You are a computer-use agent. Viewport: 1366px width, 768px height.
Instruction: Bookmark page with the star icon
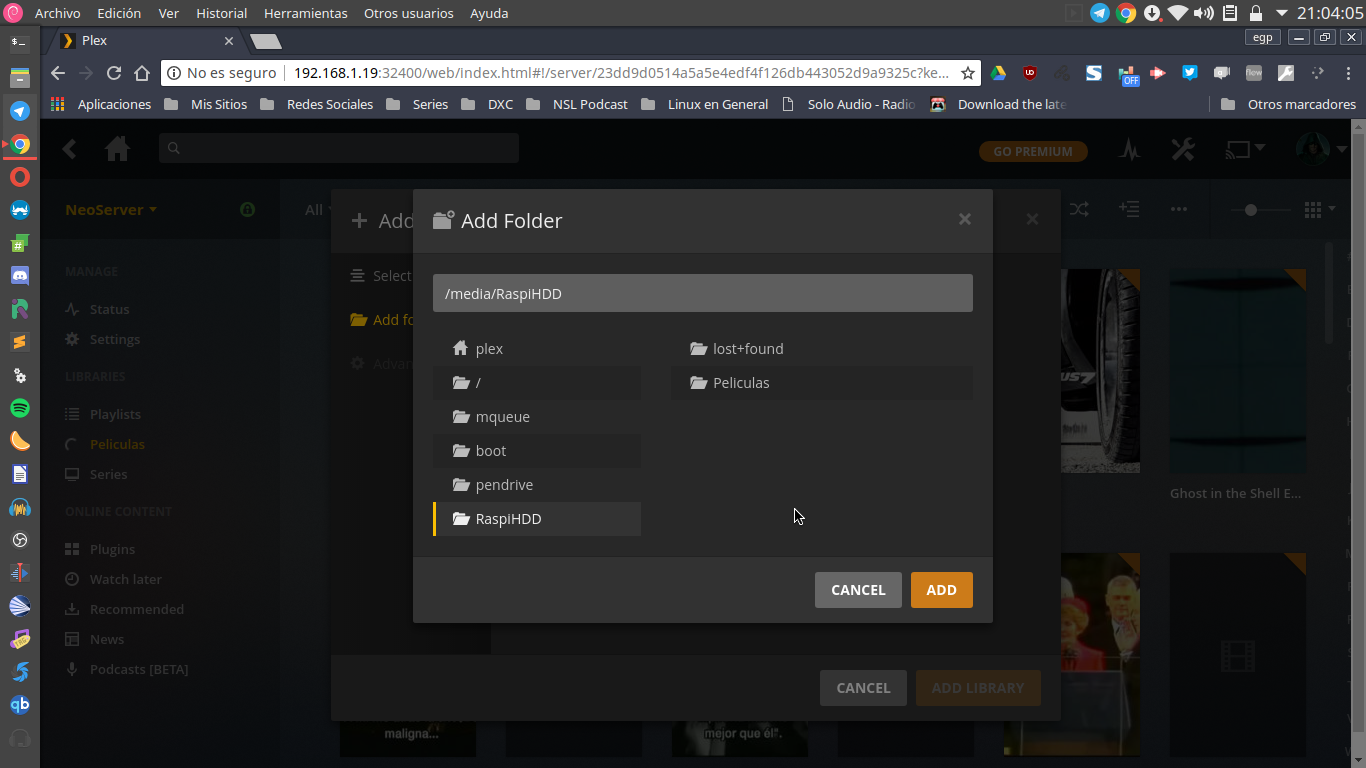pyautogui.click(x=967, y=73)
